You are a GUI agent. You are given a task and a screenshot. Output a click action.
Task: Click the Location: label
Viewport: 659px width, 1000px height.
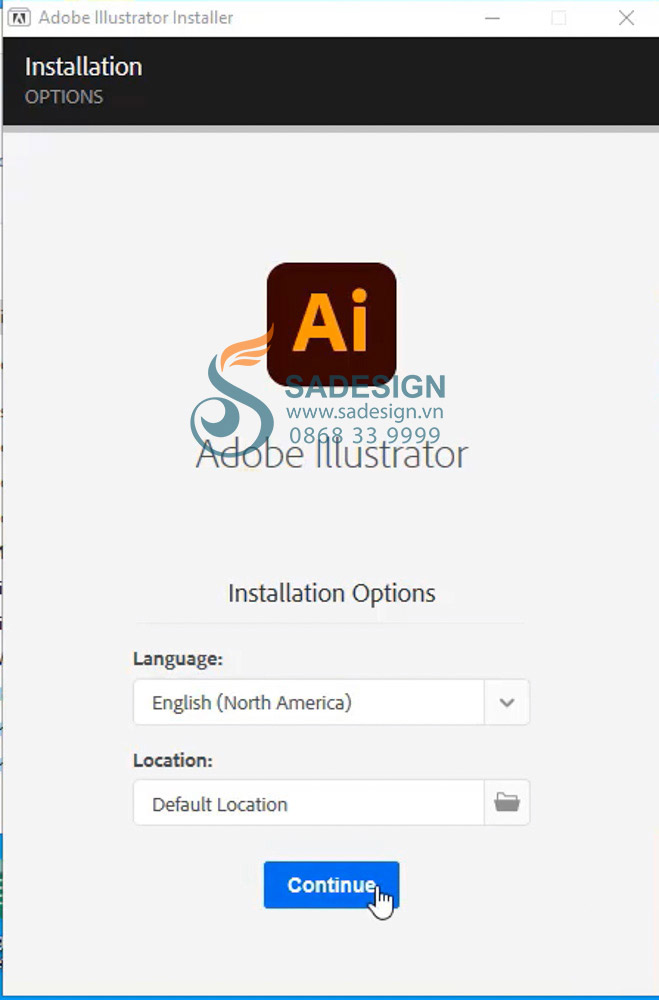[x=173, y=760]
